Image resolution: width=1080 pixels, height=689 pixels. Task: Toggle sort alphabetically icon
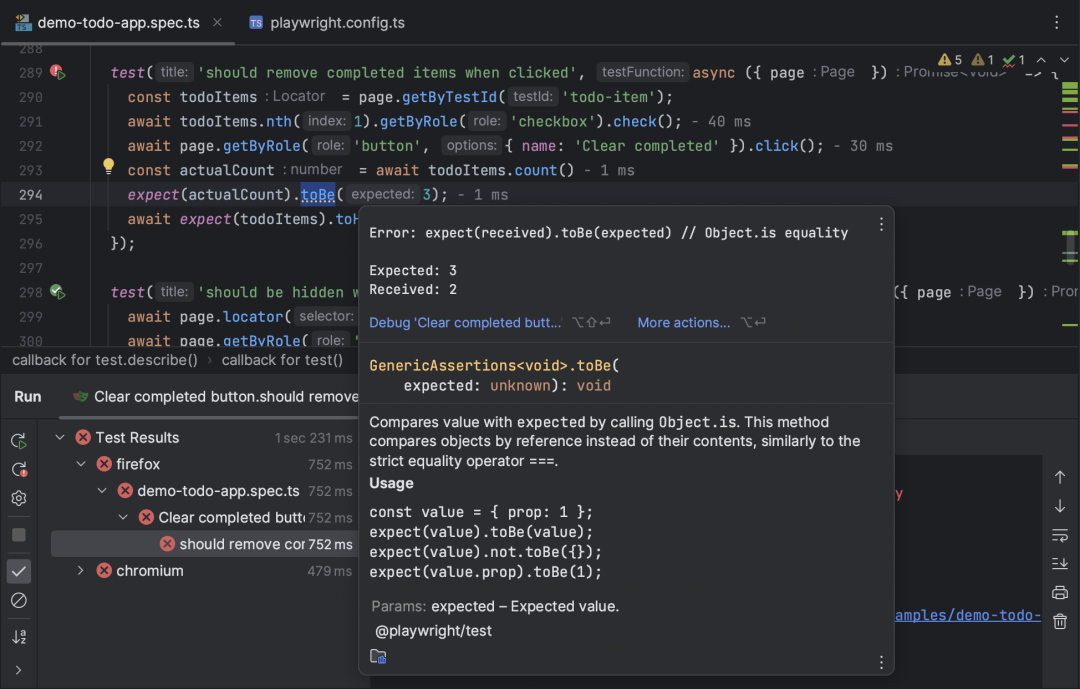pyautogui.click(x=19, y=637)
